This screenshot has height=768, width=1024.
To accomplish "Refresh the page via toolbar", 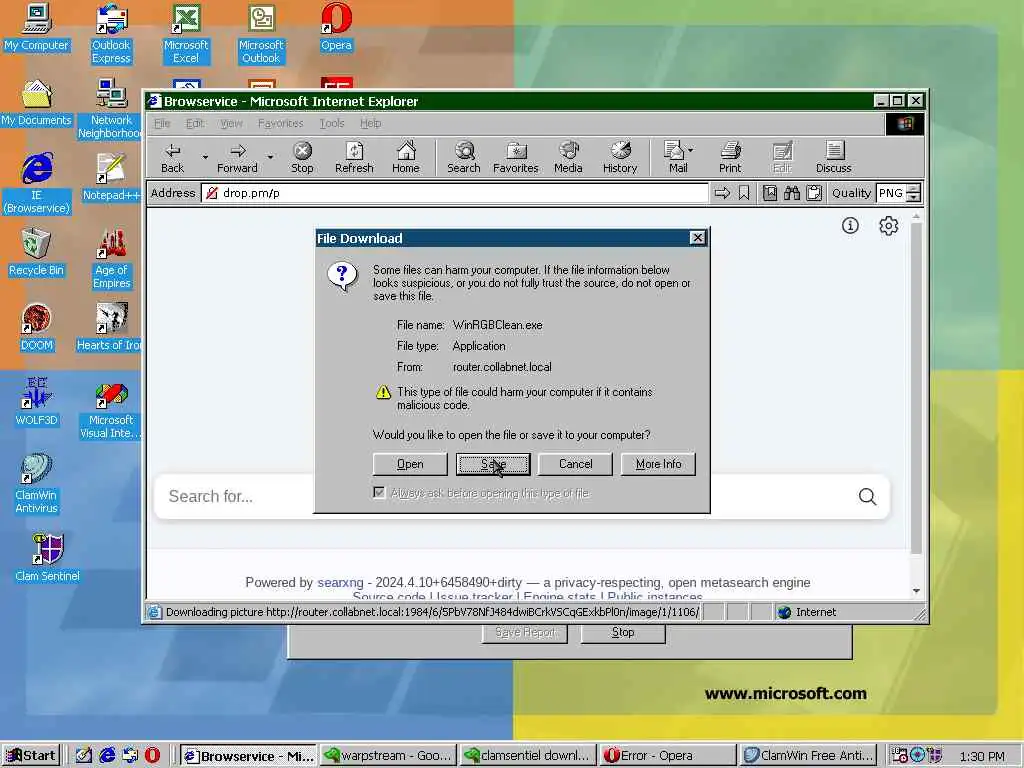I will click(x=354, y=157).
